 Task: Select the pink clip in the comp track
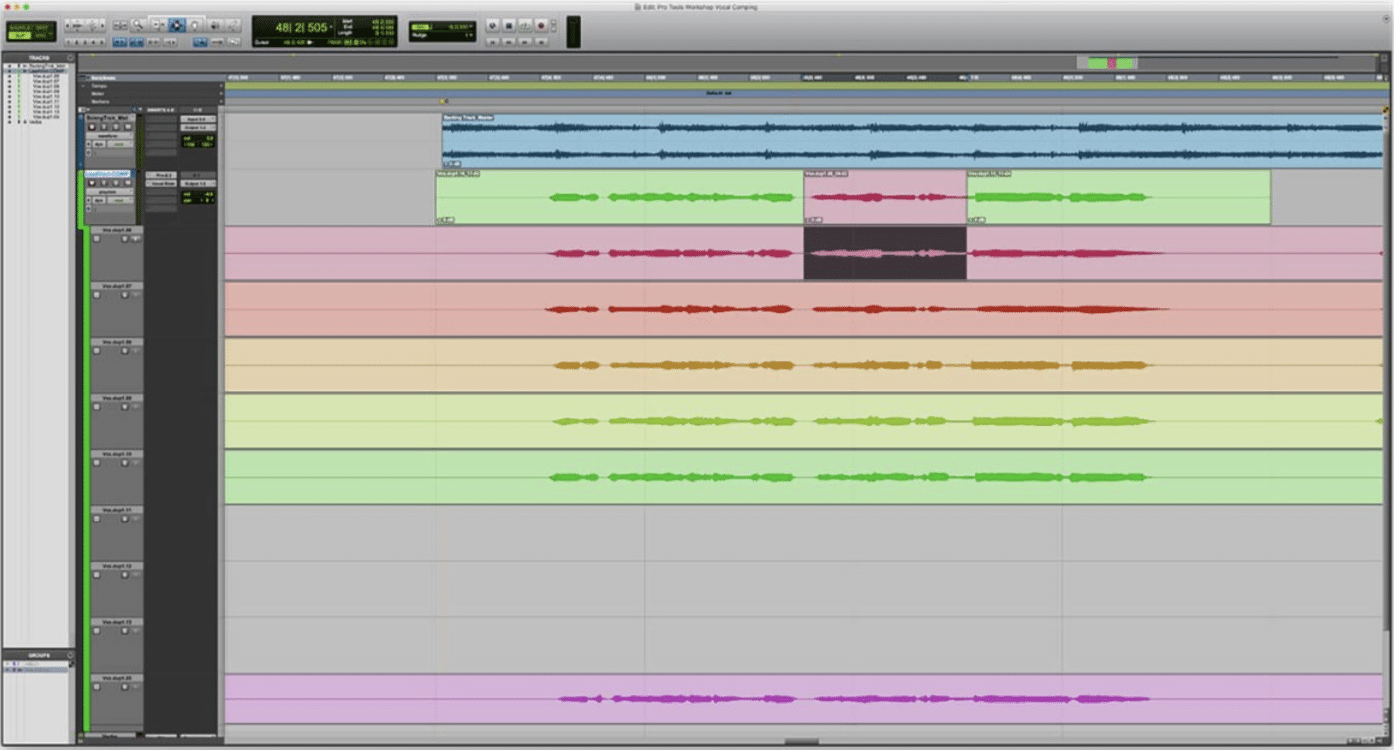[885, 197]
